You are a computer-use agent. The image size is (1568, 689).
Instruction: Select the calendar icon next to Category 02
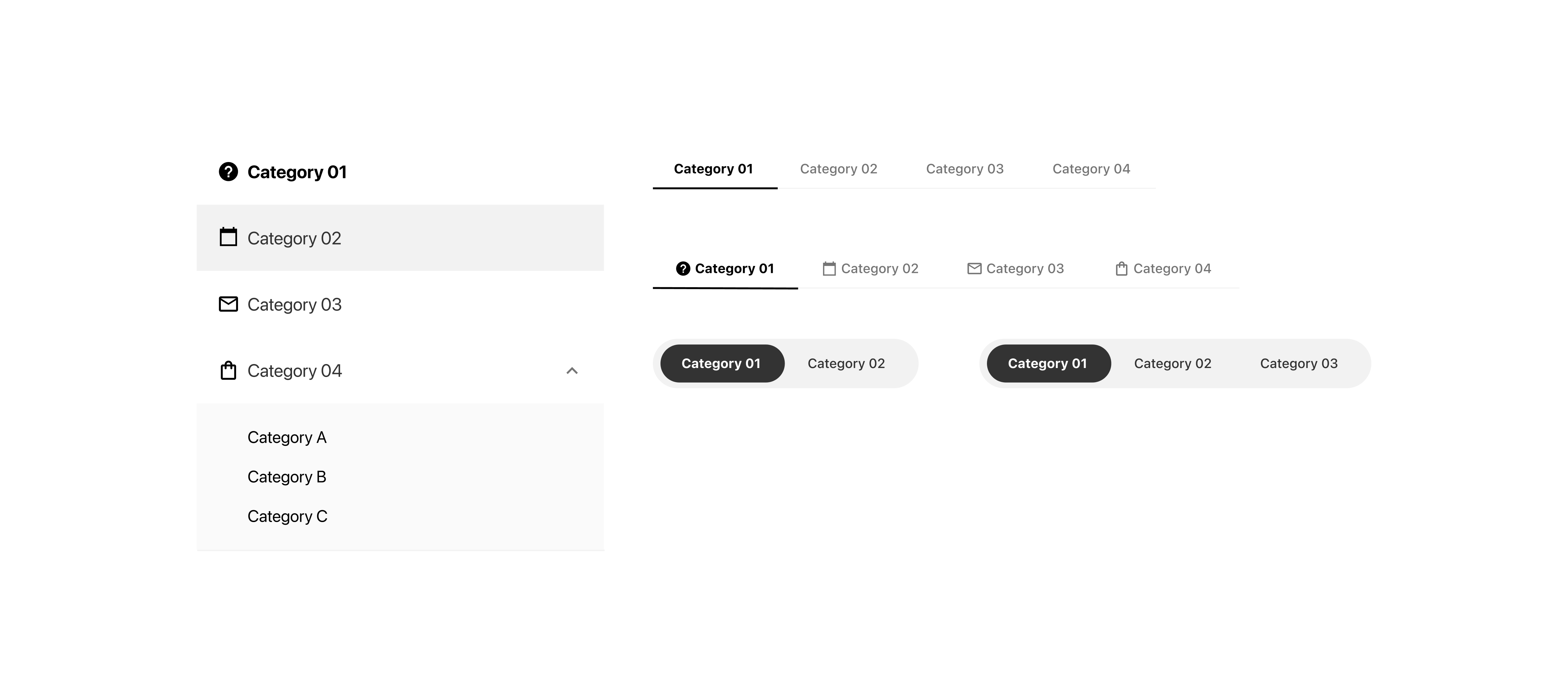(228, 238)
